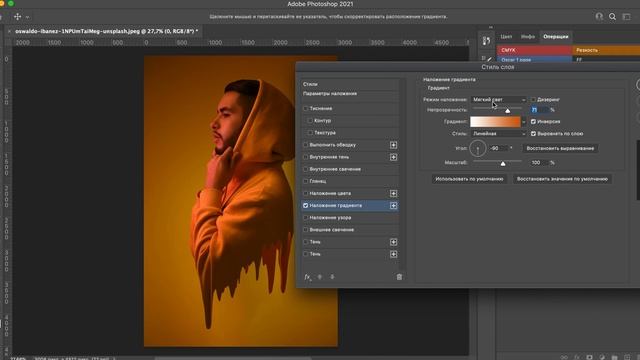
Task: Run the CMYK action button
Action: point(534,50)
